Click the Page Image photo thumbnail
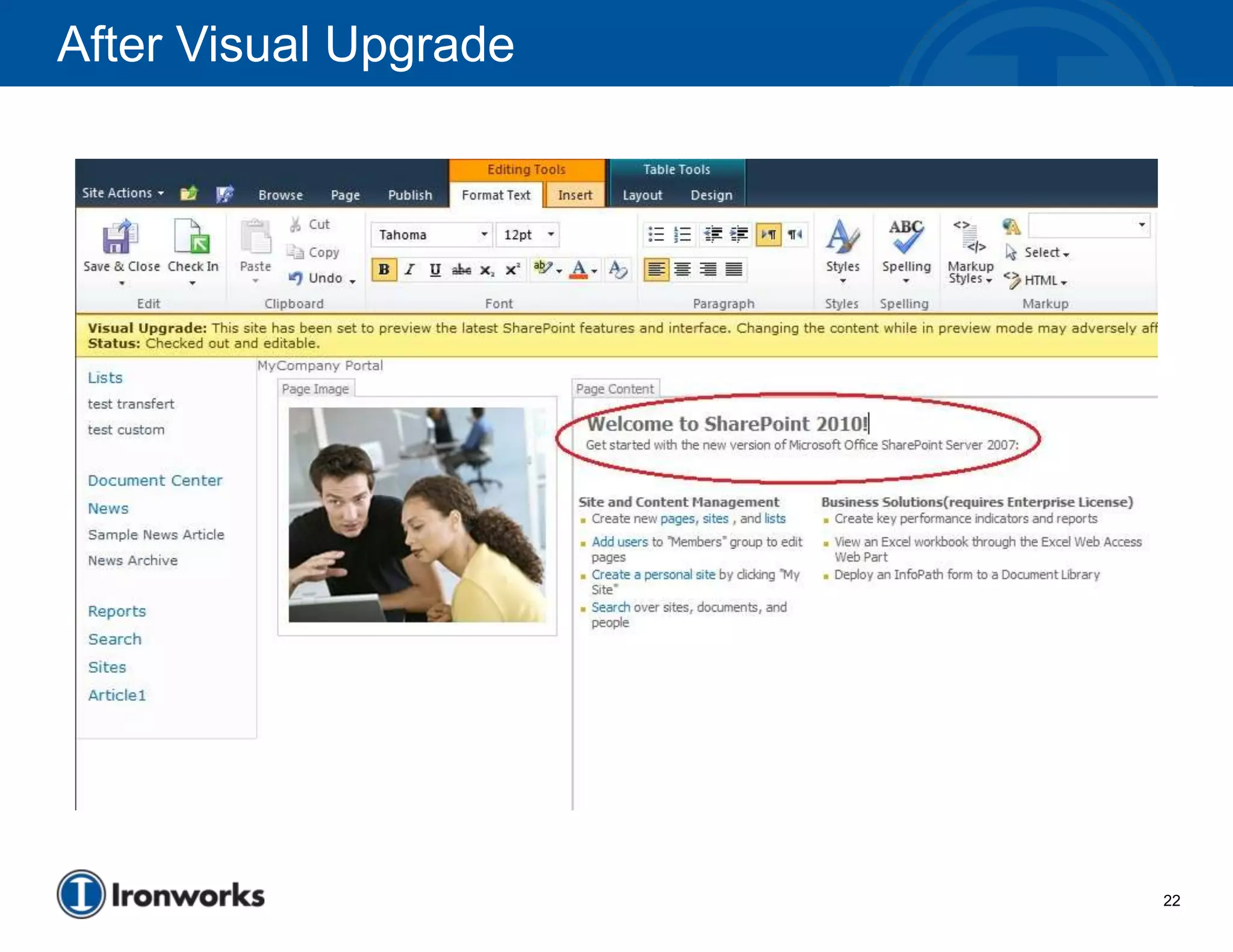The width and height of the screenshot is (1233, 952). tap(417, 515)
